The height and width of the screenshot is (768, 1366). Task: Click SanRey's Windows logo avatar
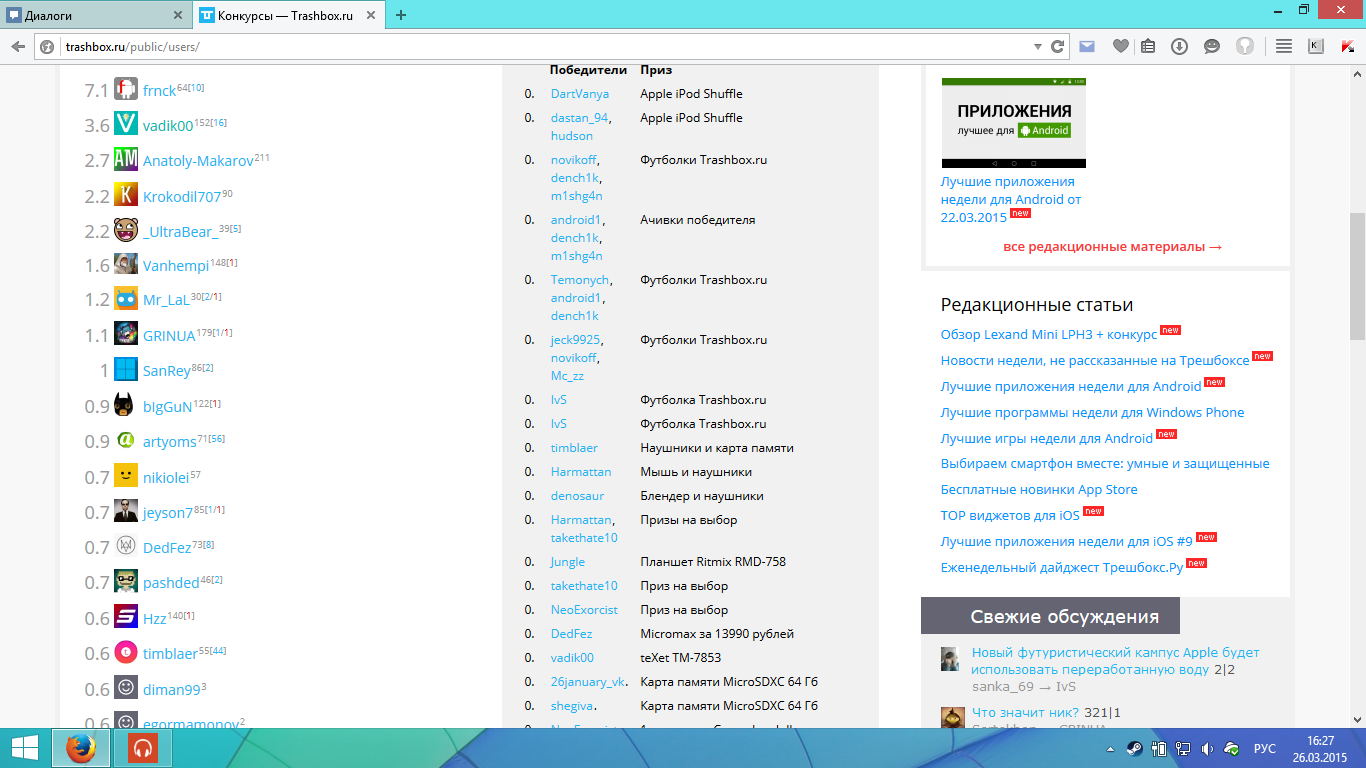point(126,370)
